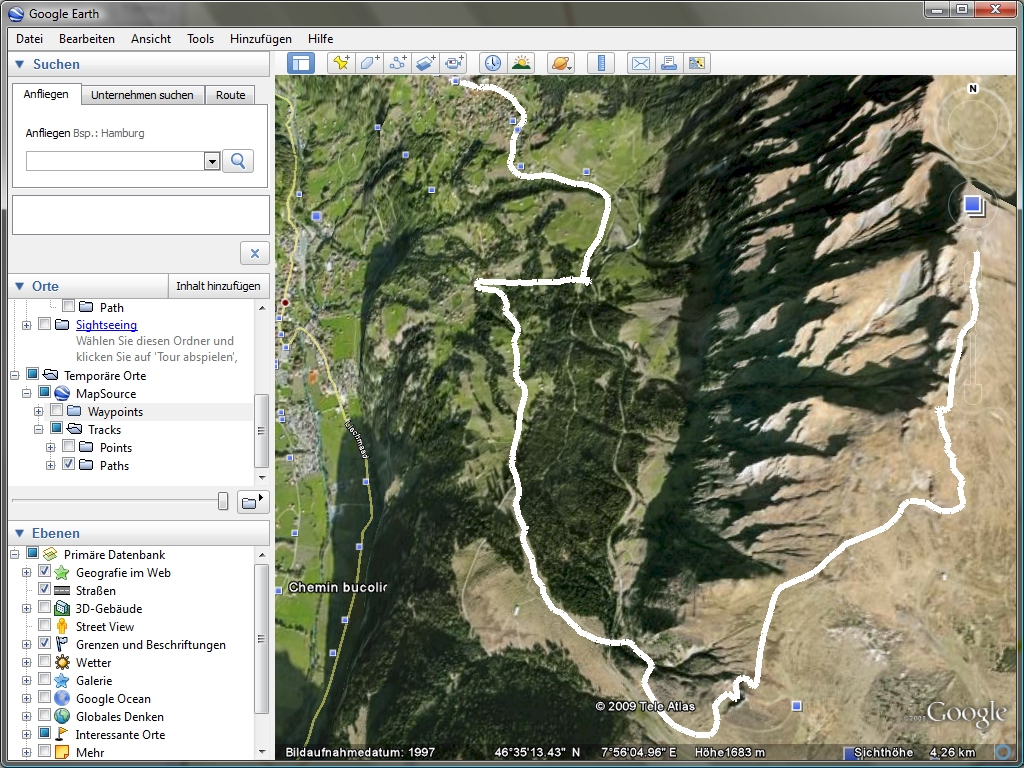Open the Datei menu
The width and height of the screenshot is (1024, 768).
tap(29, 39)
